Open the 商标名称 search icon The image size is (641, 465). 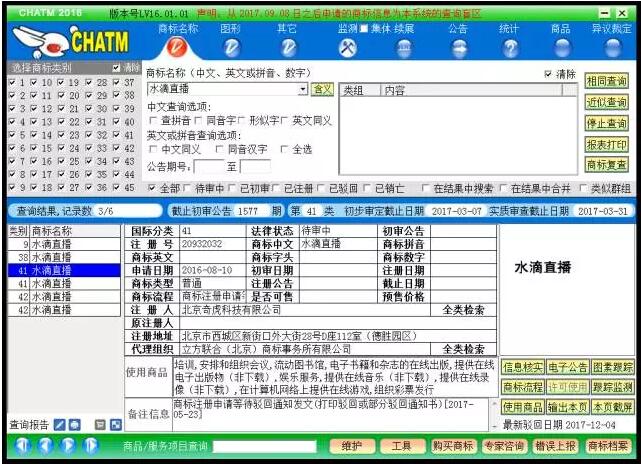click(x=177, y=48)
